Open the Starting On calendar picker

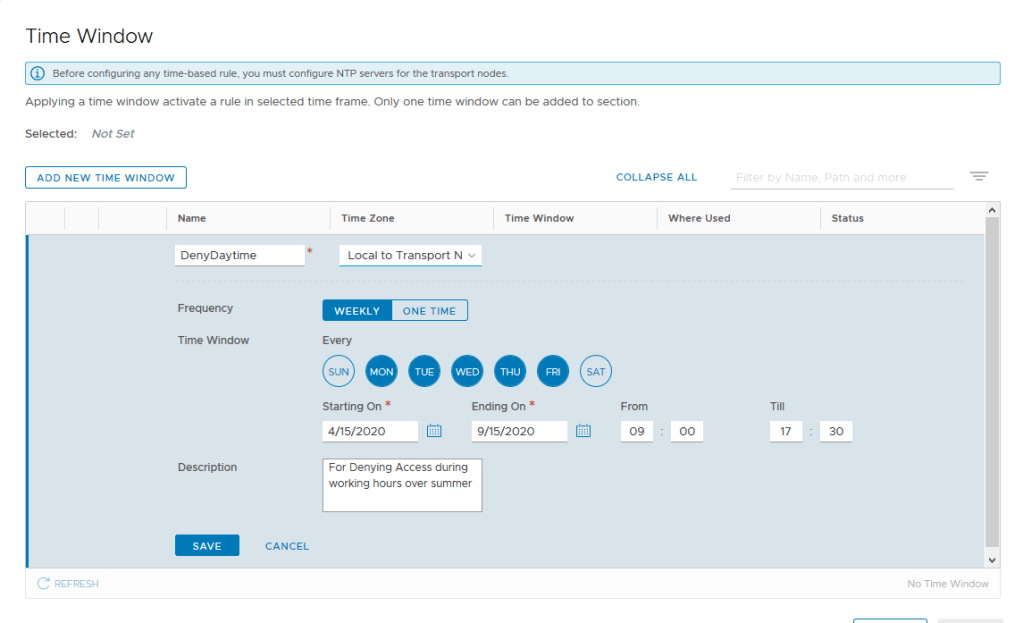pyautogui.click(x=434, y=431)
